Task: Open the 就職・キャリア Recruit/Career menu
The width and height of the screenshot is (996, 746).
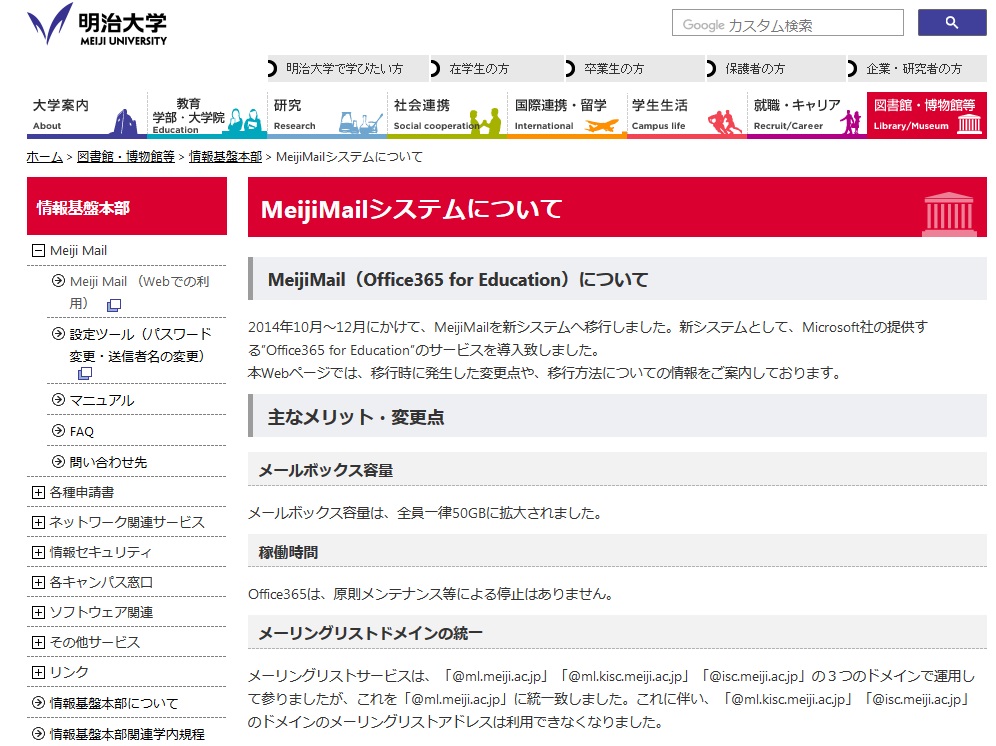Action: pyautogui.click(x=807, y=115)
